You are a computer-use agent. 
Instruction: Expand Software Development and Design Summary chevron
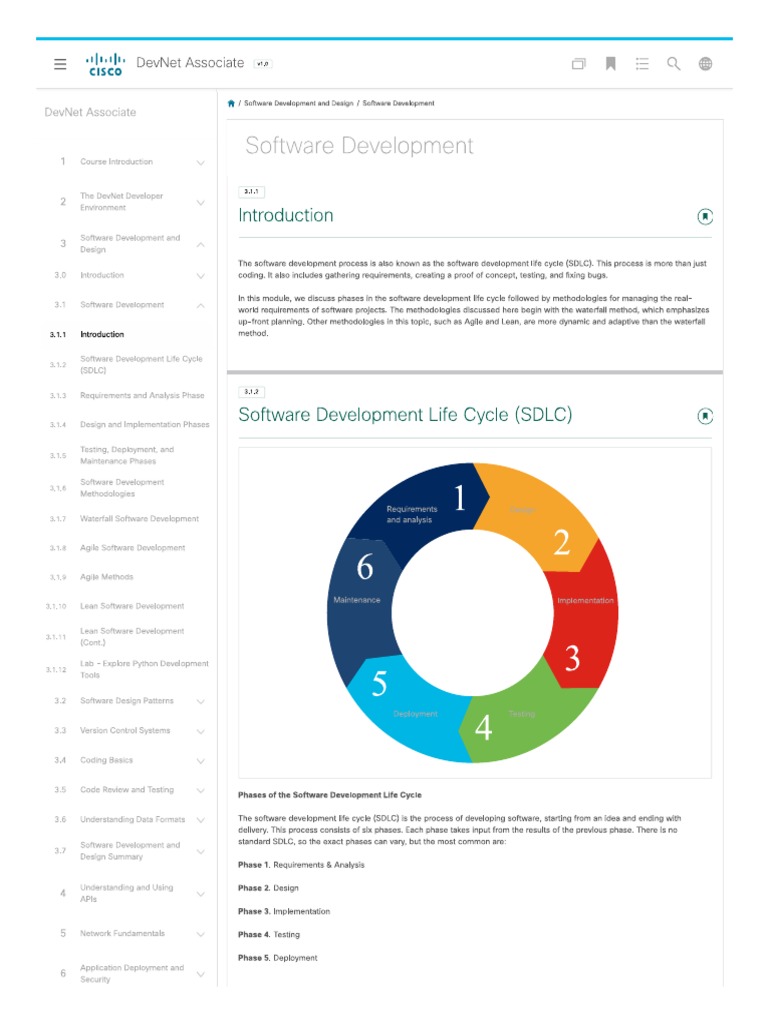click(200, 851)
